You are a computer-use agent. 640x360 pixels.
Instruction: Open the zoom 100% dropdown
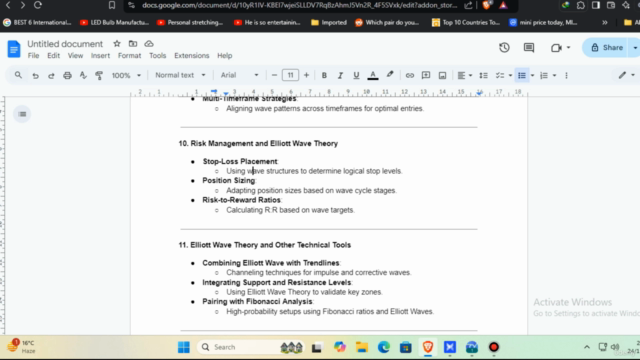(x=126, y=76)
